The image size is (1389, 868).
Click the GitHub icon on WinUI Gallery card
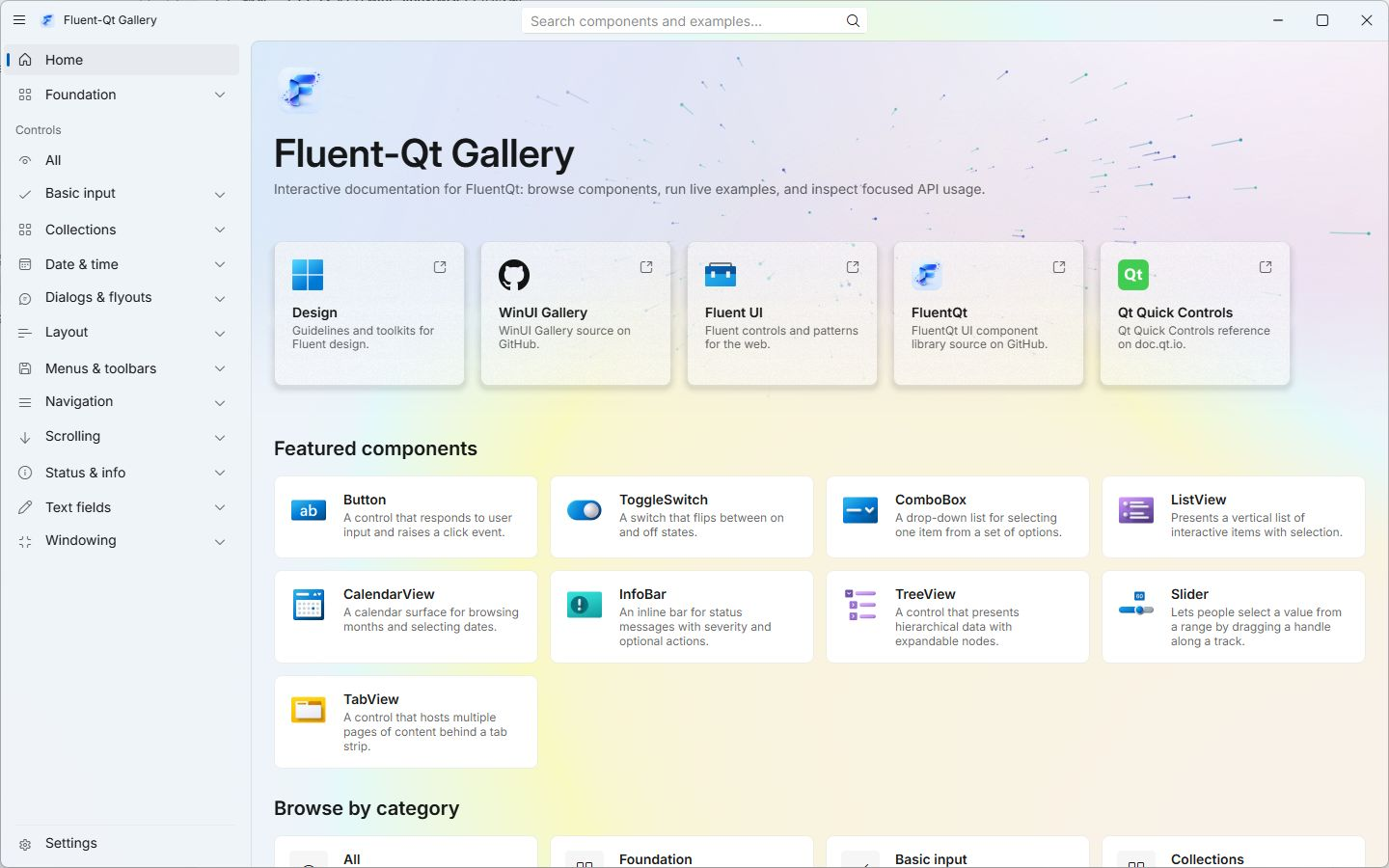pos(514,275)
